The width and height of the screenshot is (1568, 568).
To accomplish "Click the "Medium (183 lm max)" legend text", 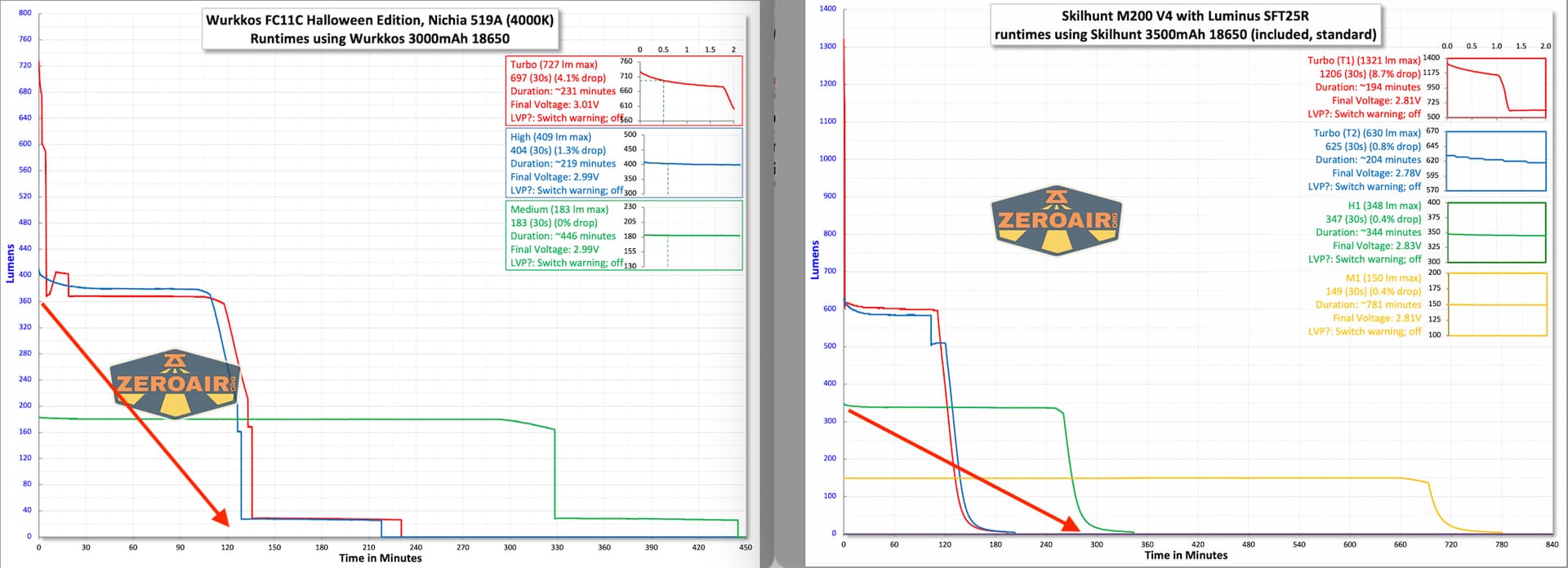I will click(559, 210).
